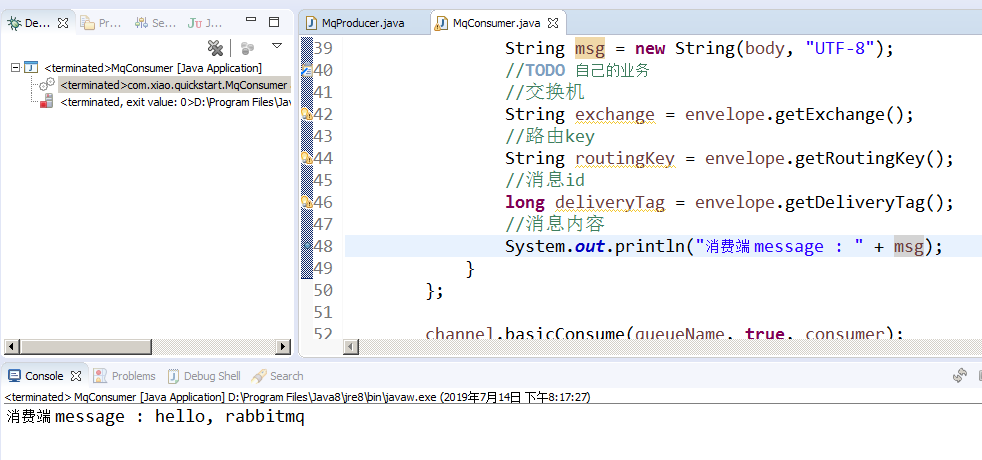Click the partially visible Console toolbar icon at far right

[978, 376]
